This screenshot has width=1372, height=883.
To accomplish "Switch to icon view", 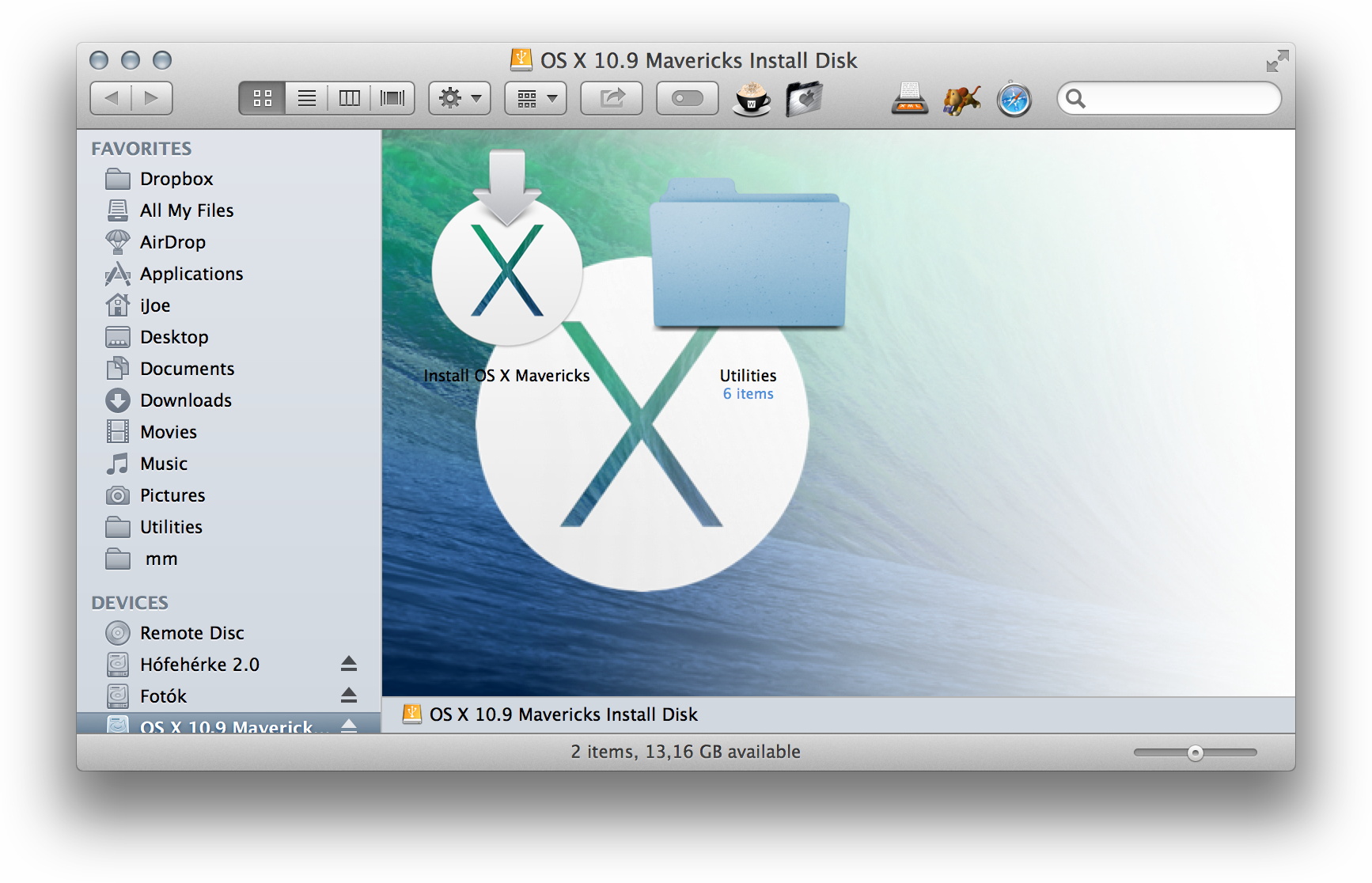I will (263, 98).
